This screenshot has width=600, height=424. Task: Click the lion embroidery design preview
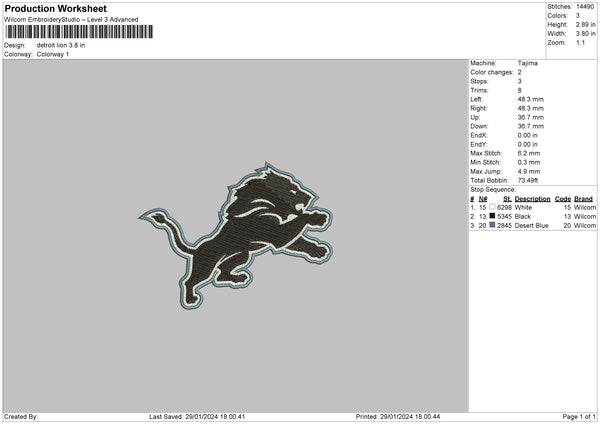236,235
